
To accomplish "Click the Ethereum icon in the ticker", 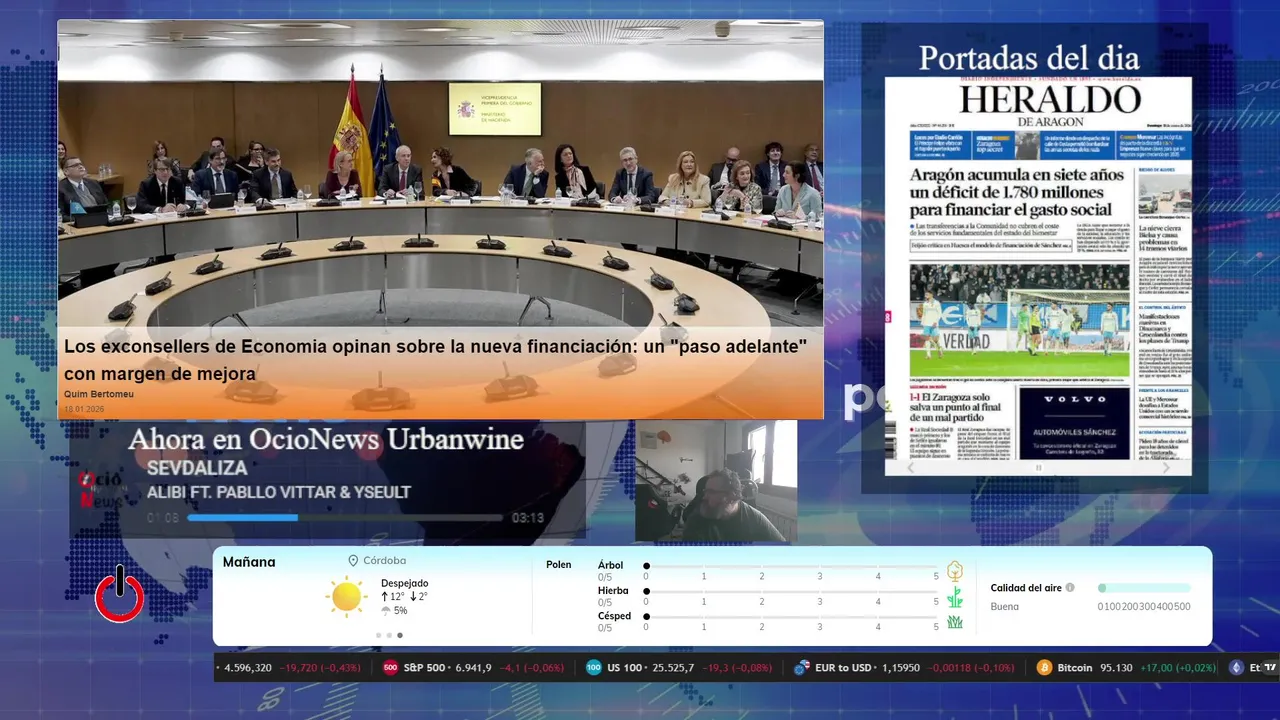I will click(1236, 668).
